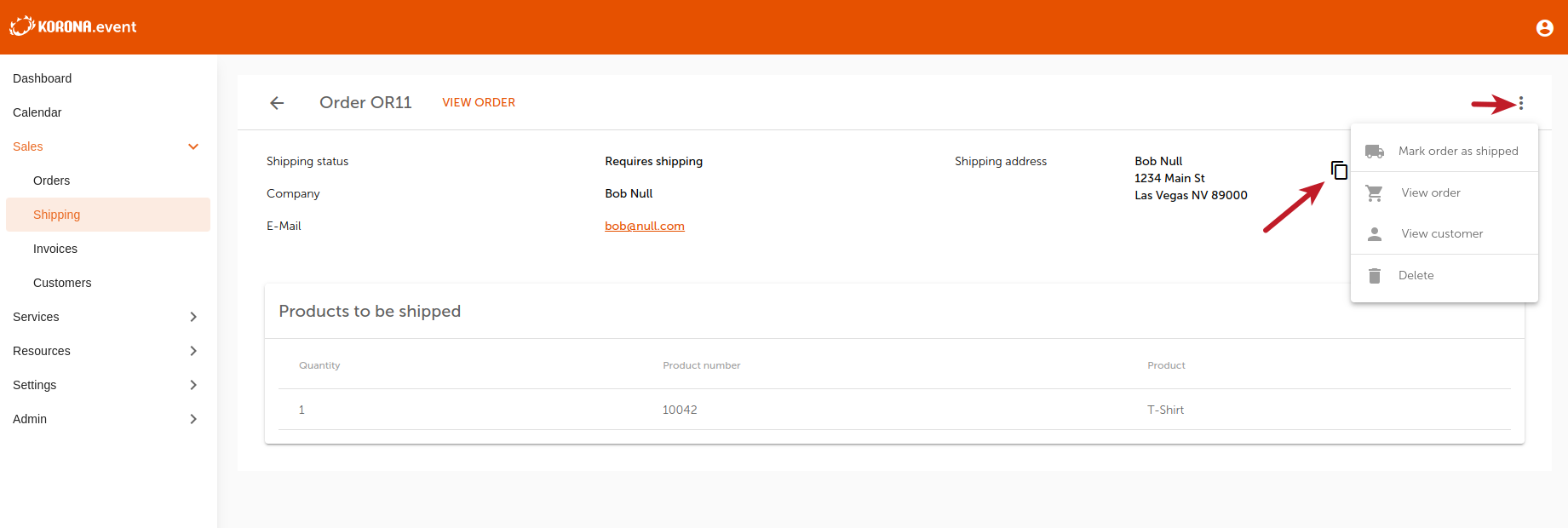Click the shopping cart icon
Viewport: 1568px width, 528px height.
coord(1375,193)
